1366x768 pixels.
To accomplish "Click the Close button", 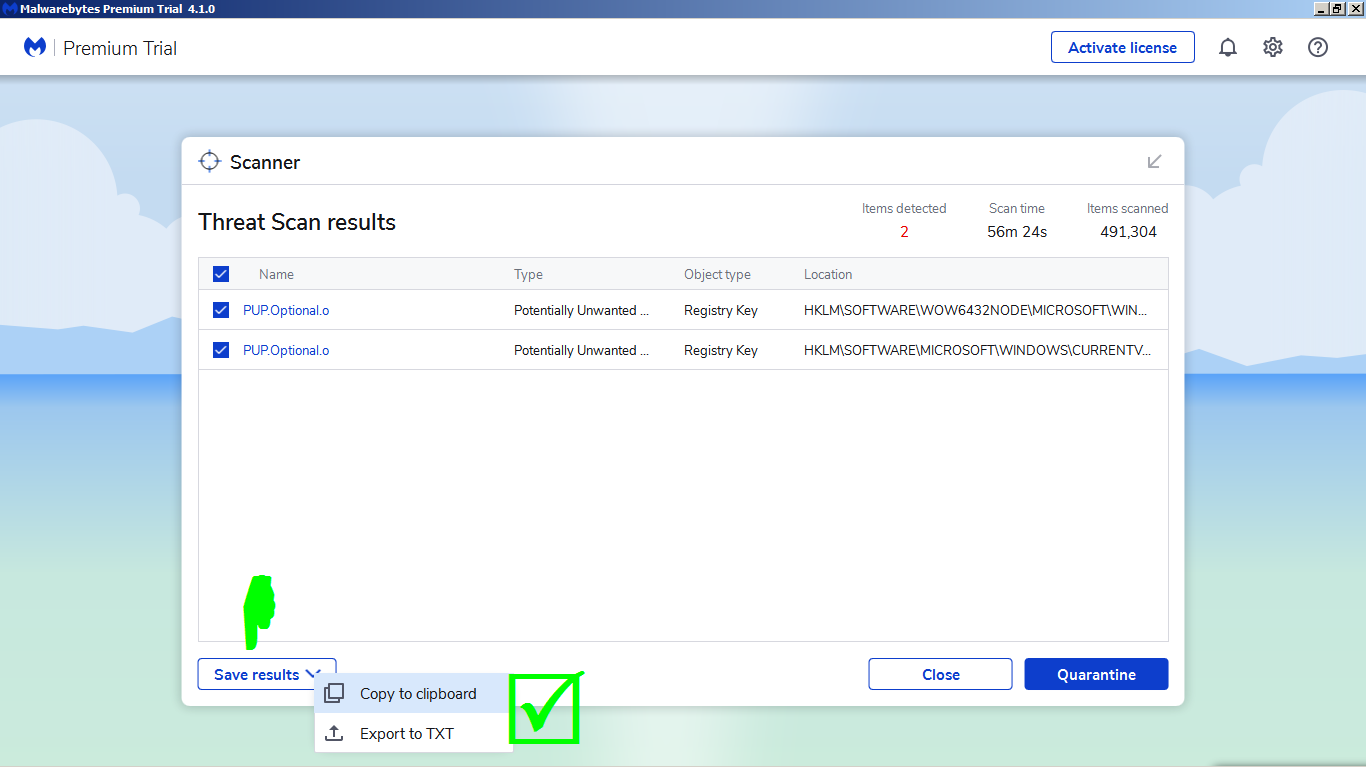I will [x=940, y=674].
